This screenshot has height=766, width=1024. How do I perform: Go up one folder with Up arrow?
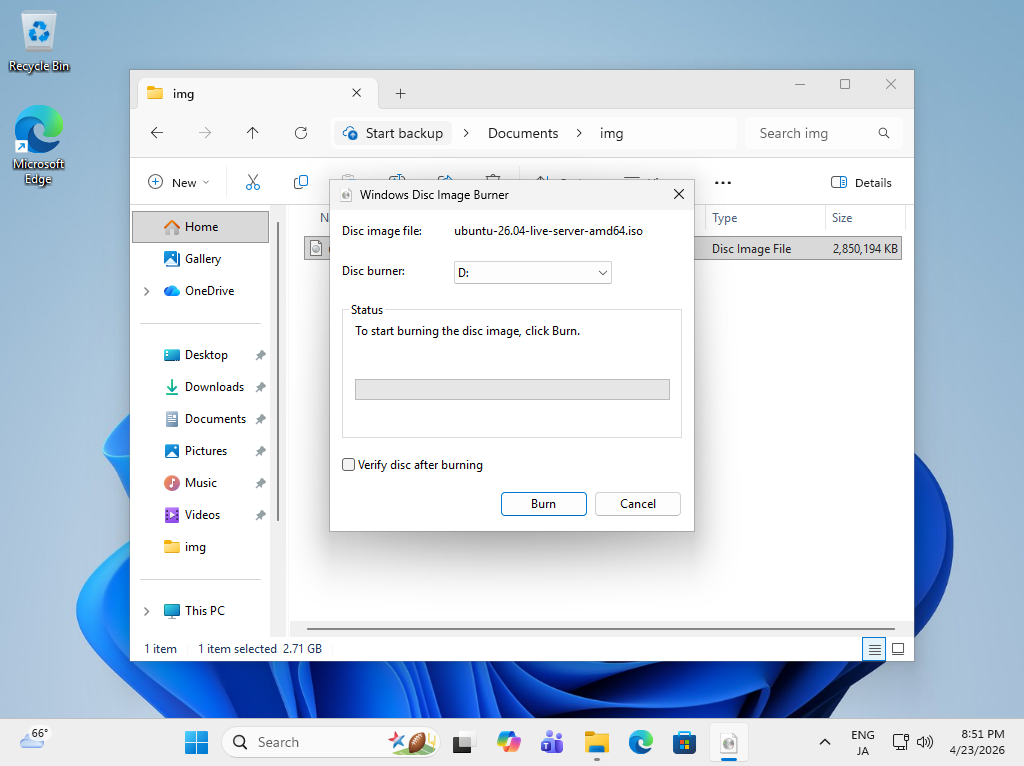click(x=253, y=133)
